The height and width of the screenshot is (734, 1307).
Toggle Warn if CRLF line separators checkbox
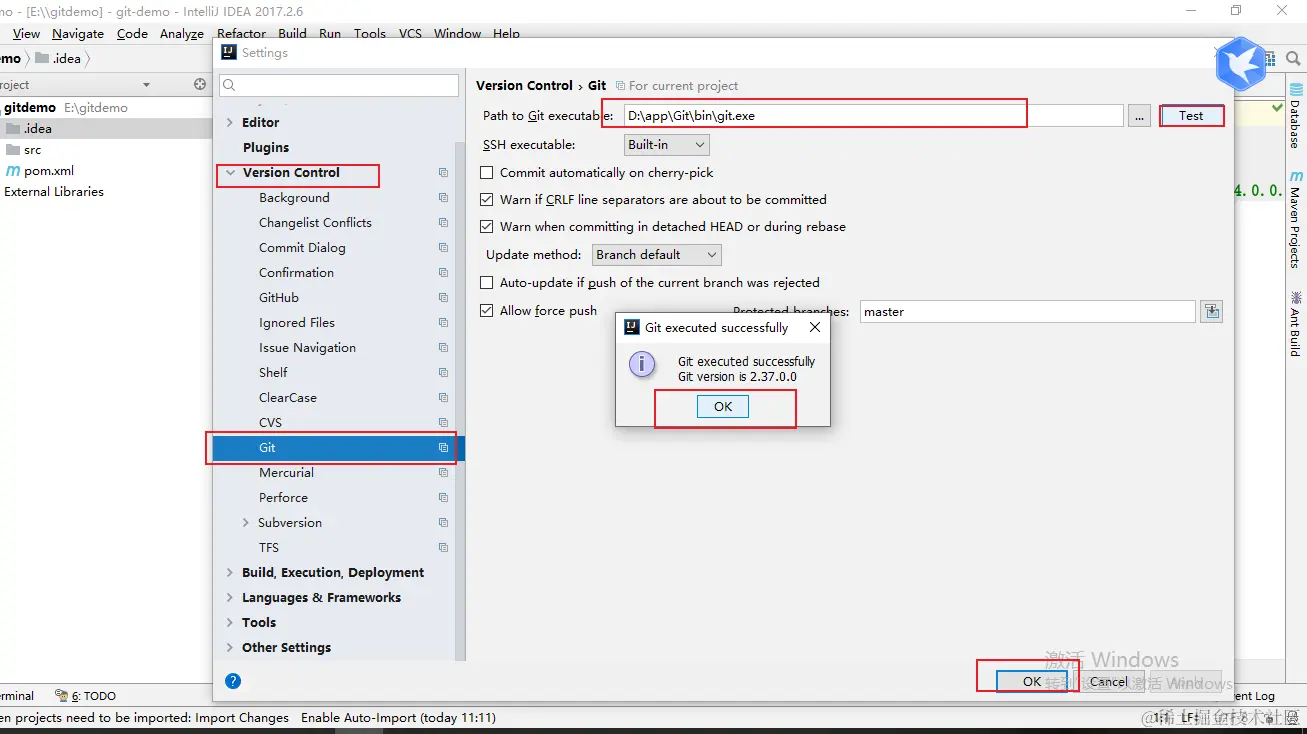487,200
